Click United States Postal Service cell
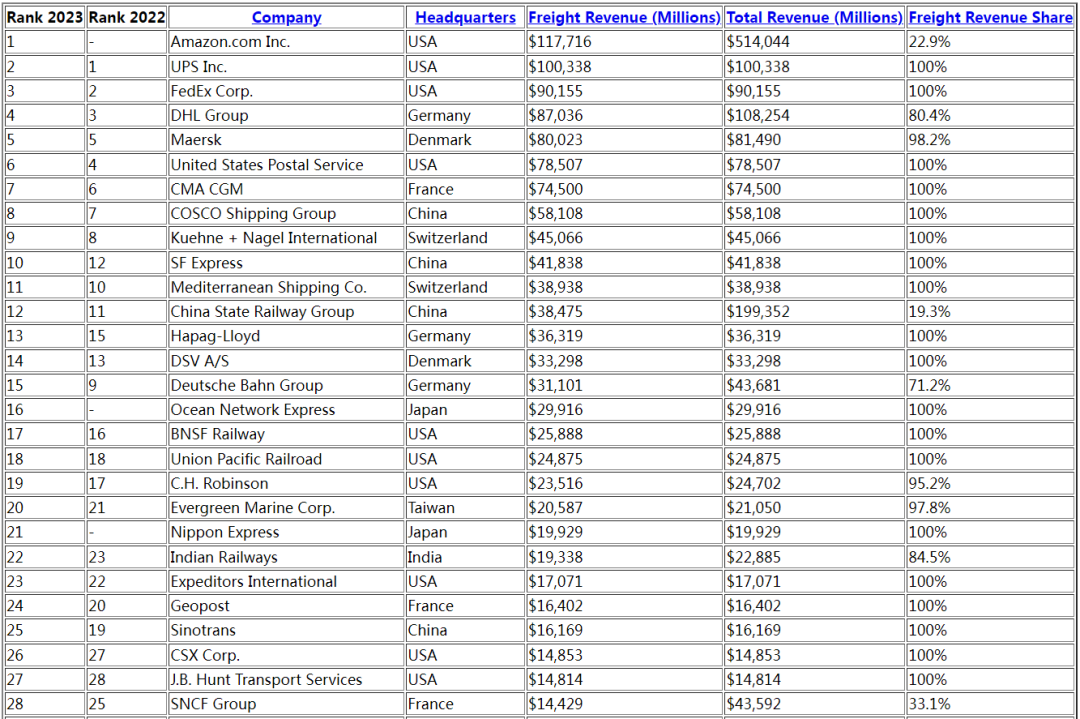Image resolution: width=1080 pixels, height=719 pixels. pos(287,165)
